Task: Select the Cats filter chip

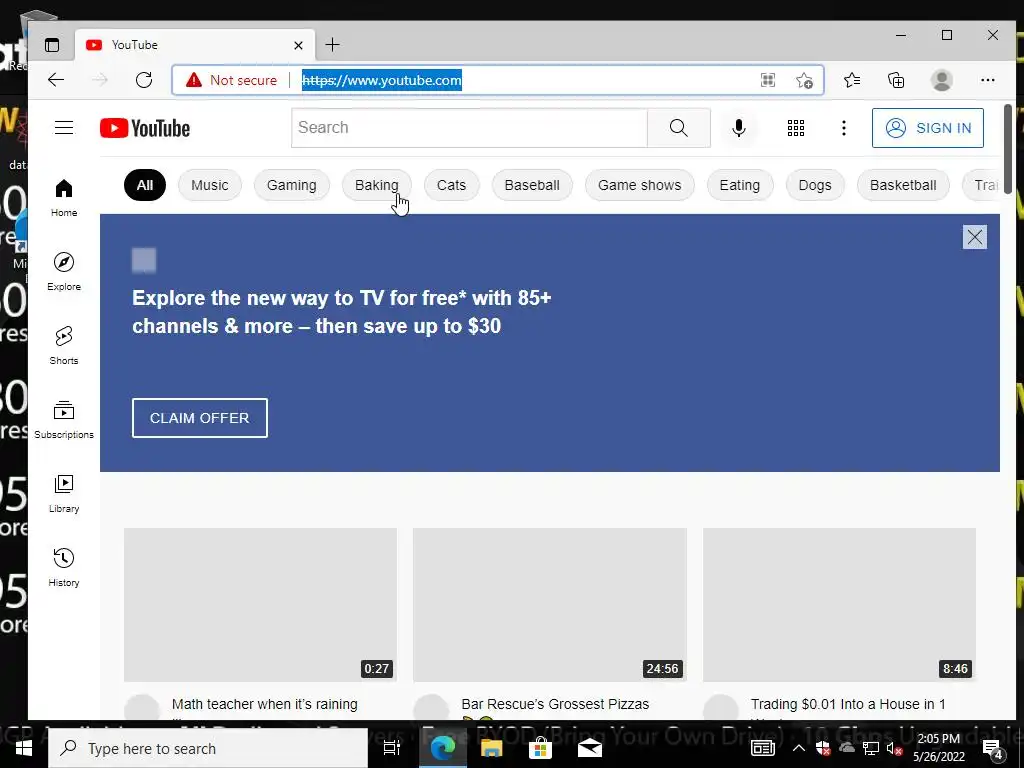Action: coord(451,185)
